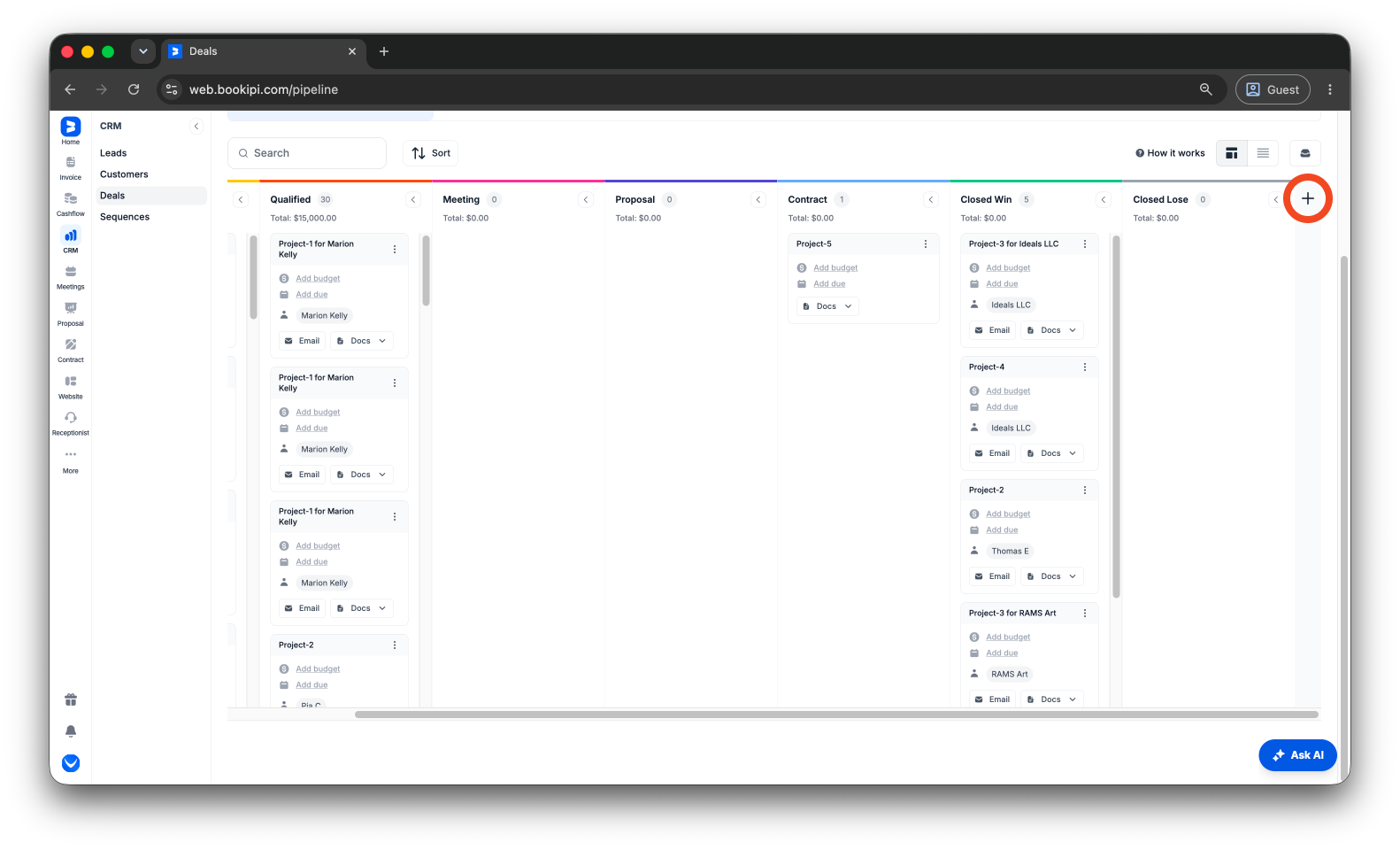Open the pipeline settings icon beside list view
Image resolution: width=1400 pixels, height=850 pixels.
(x=1304, y=153)
